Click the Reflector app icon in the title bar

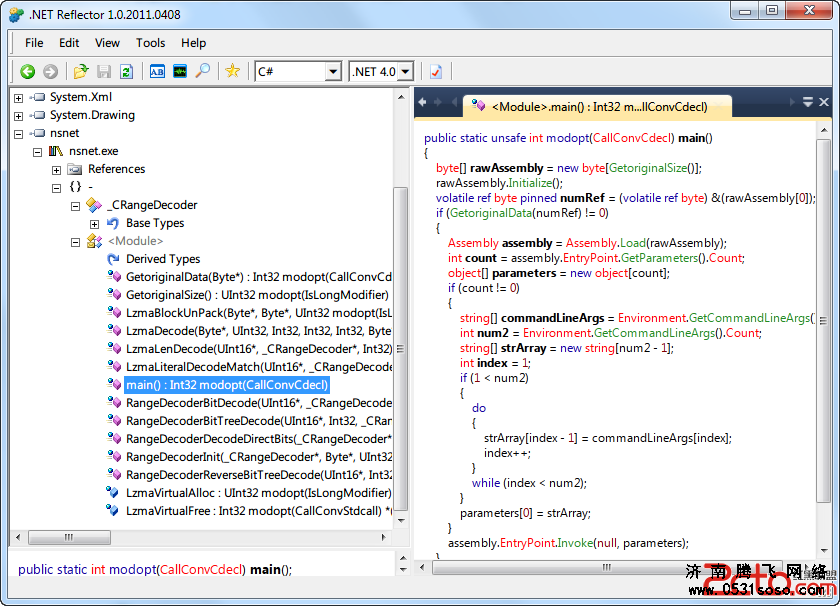tap(17, 14)
